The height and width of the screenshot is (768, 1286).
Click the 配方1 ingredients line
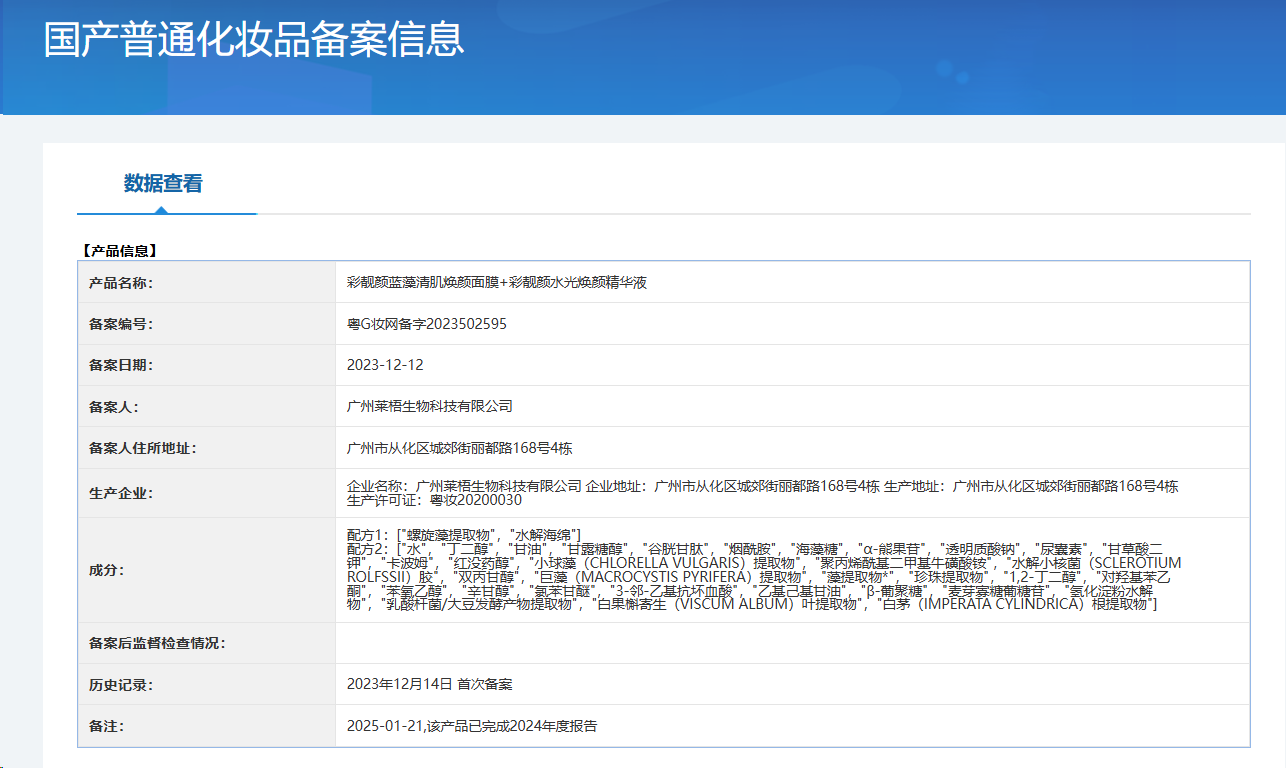click(463, 535)
